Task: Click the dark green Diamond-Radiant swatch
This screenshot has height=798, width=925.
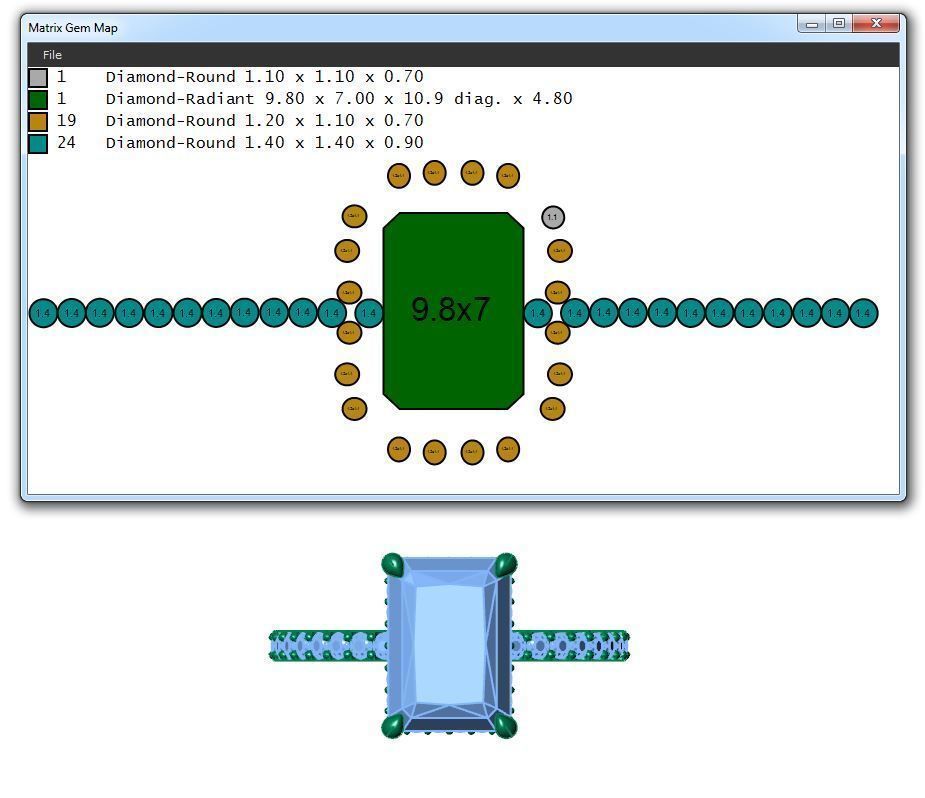Action: (38, 100)
